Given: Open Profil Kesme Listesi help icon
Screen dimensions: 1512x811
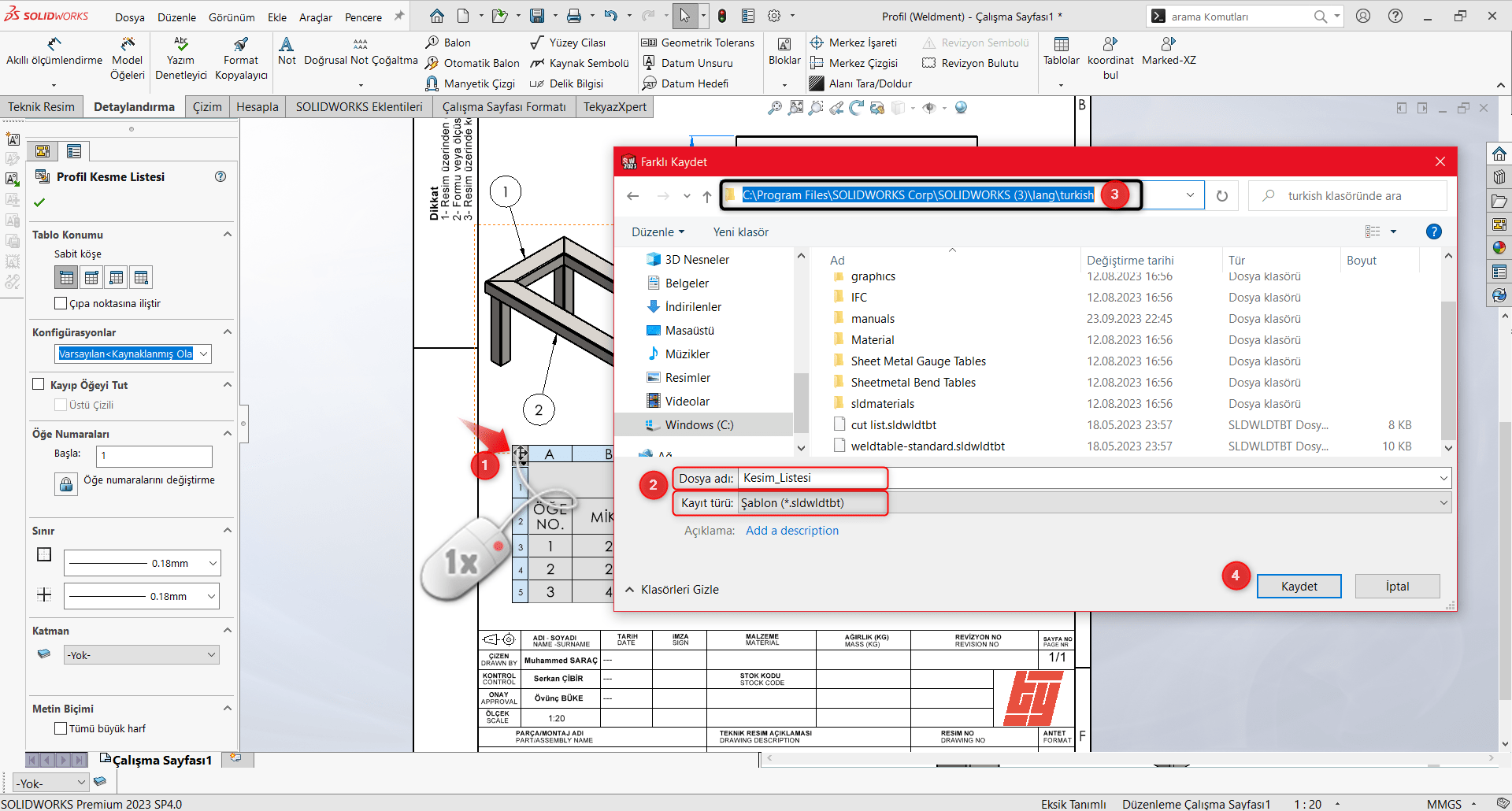Looking at the screenshot, I should click(220, 176).
